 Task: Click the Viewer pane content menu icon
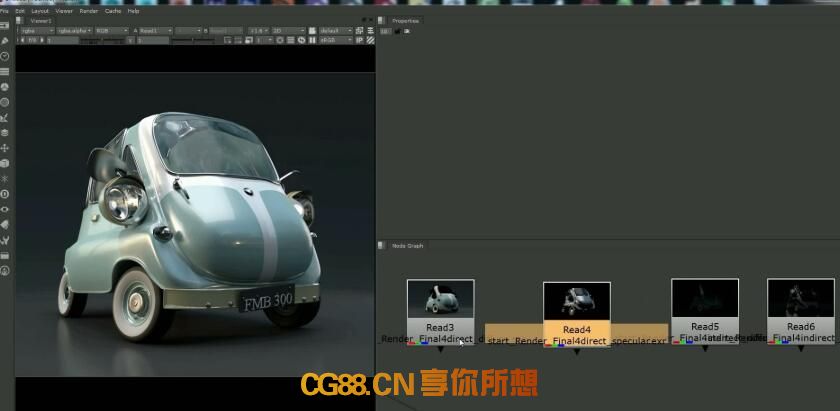20,20
